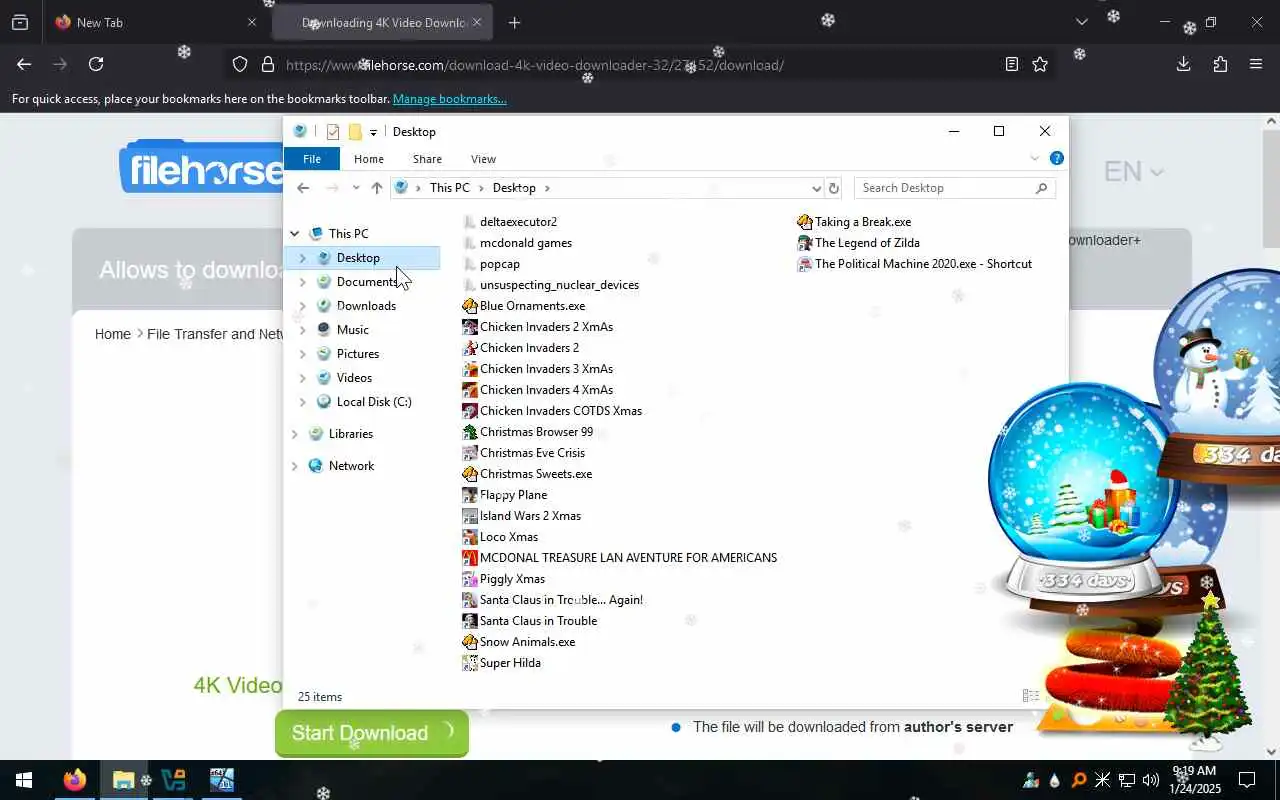
Task: Select the Chicken Invaders 2 shortcut icon
Action: tap(470, 348)
